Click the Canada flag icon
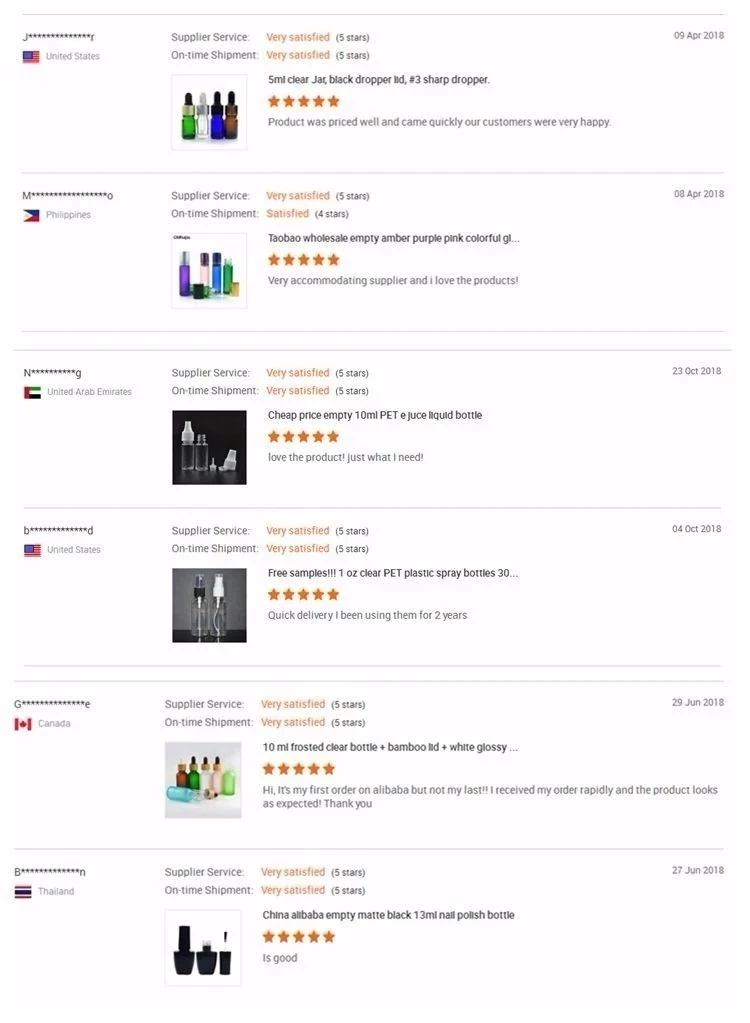750x1023 pixels. coord(23,724)
